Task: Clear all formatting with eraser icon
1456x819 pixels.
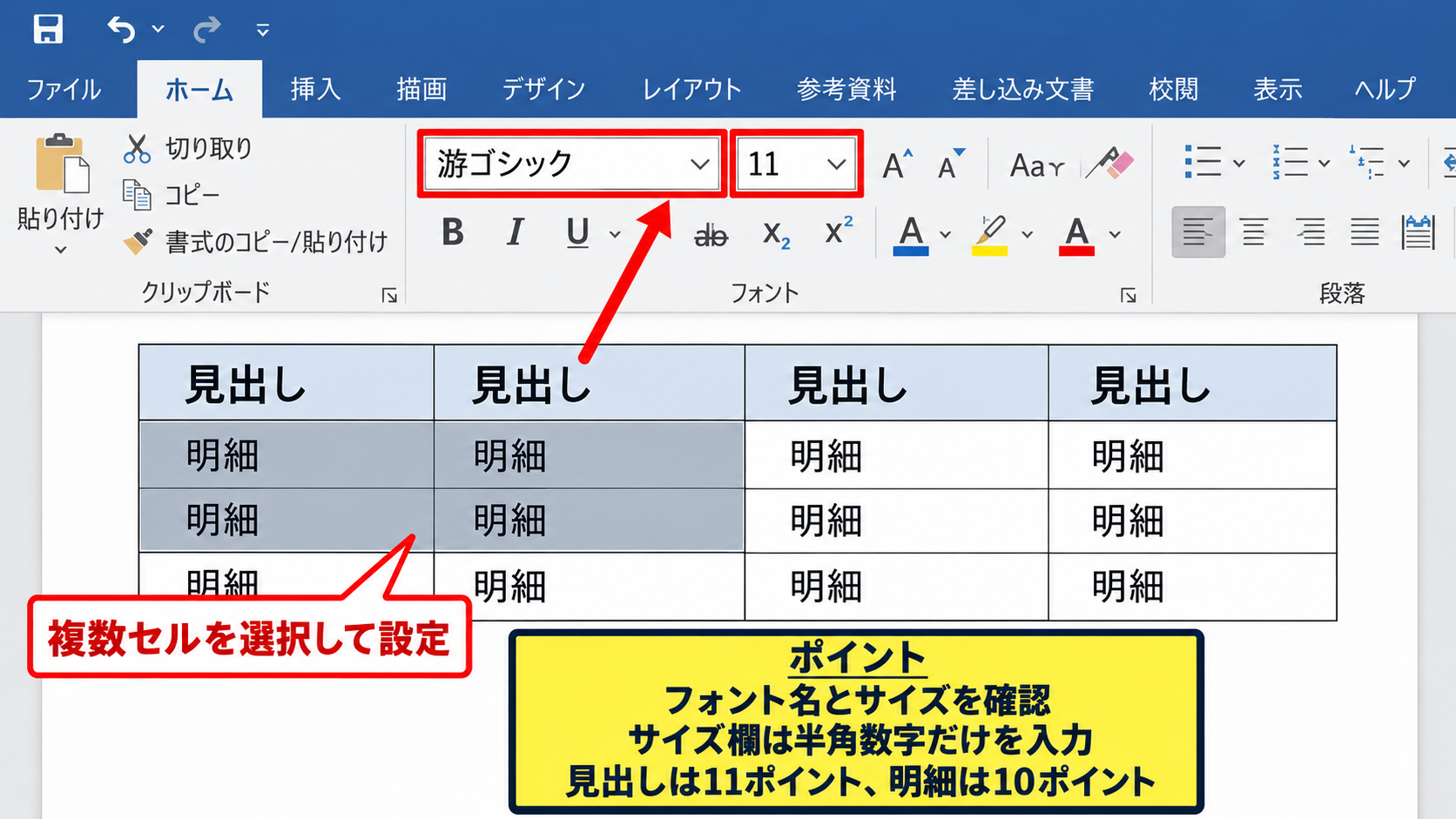Action: tap(1110, 164)
